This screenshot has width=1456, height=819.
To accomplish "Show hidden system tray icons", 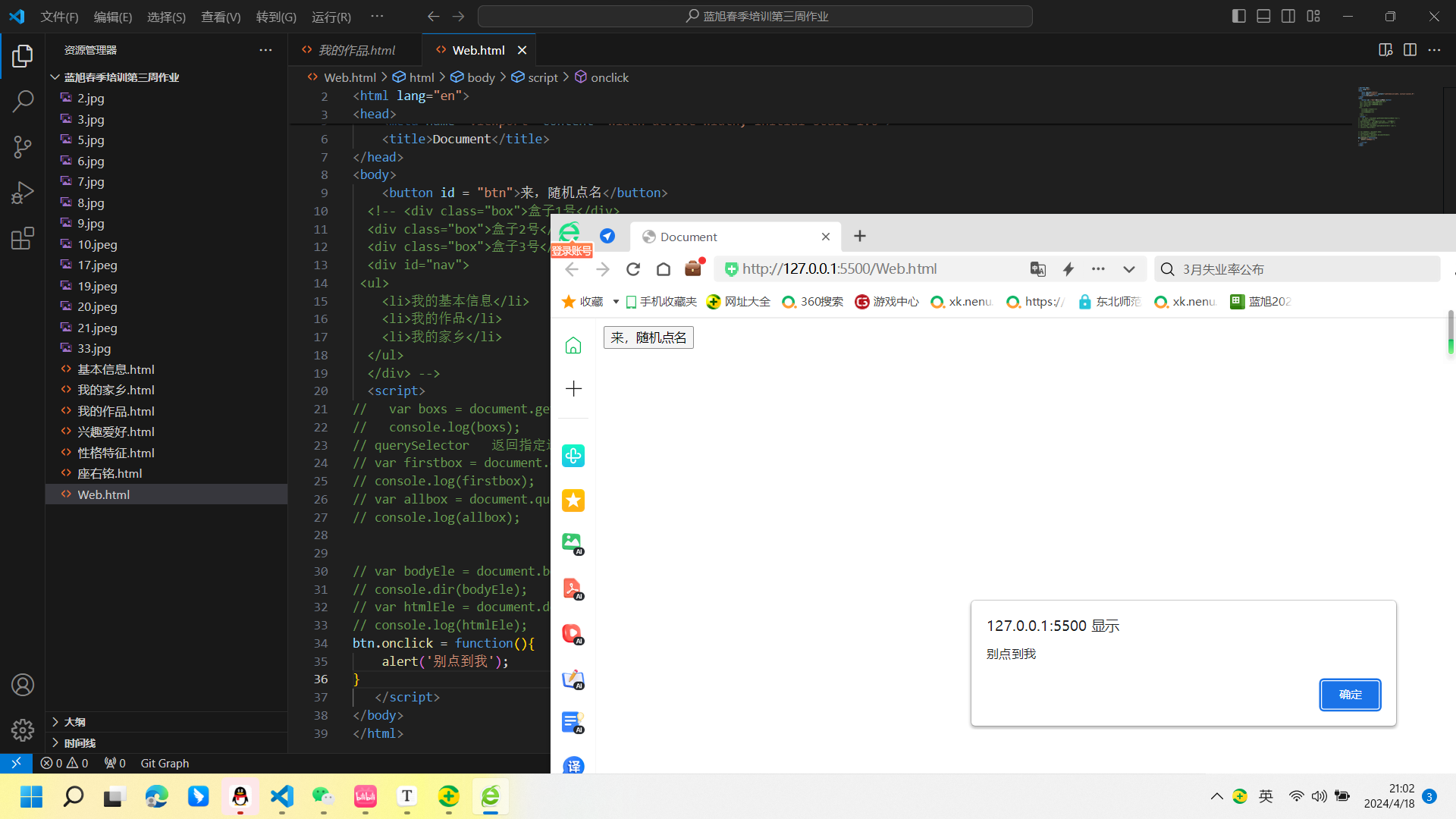I will (1216, 796).
